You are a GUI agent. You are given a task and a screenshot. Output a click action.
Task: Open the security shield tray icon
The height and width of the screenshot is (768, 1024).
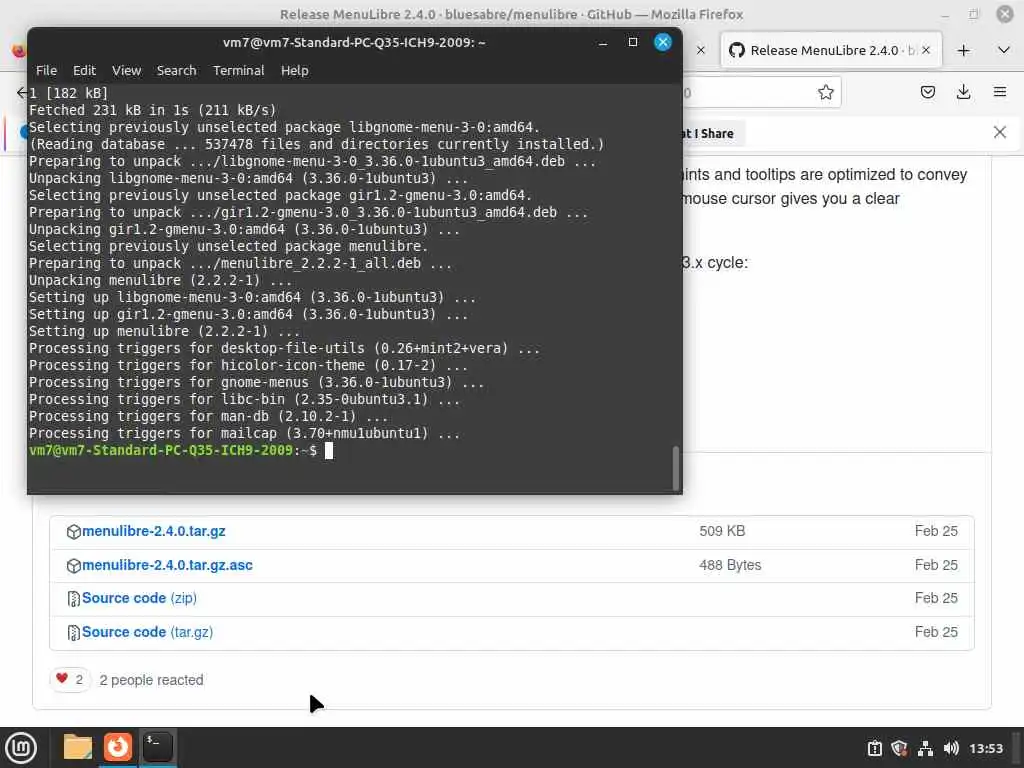tap(899, 748)
